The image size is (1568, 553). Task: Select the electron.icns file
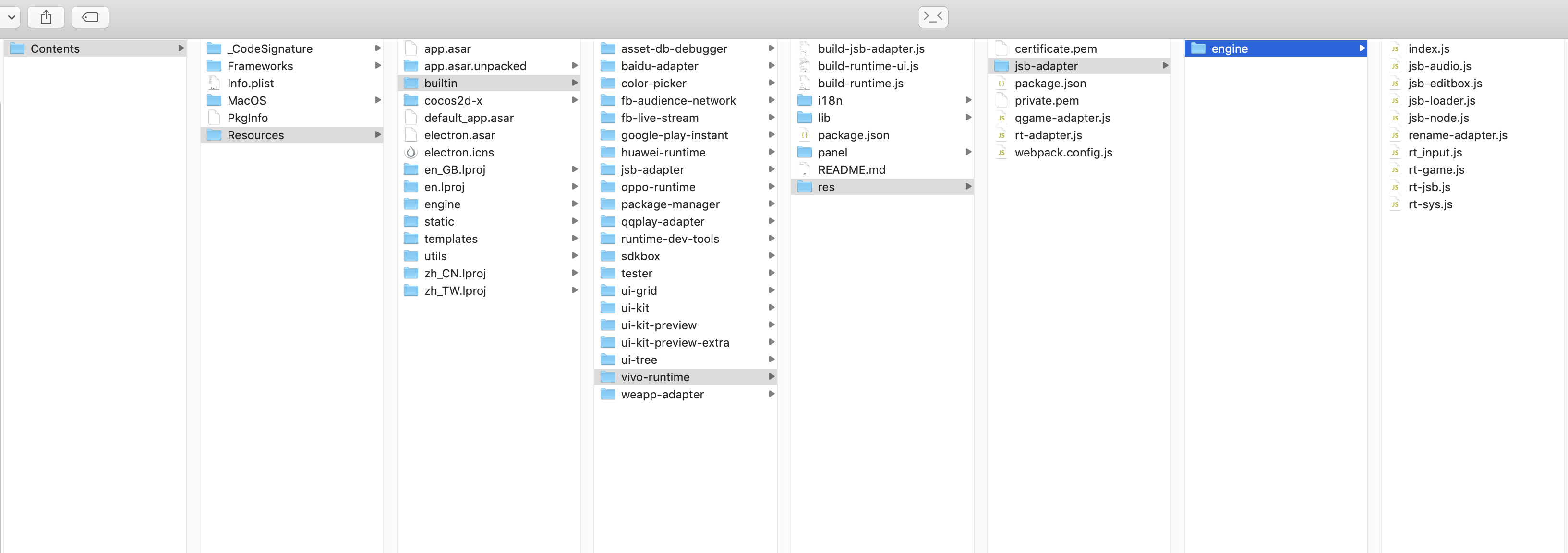pos(459,153)
